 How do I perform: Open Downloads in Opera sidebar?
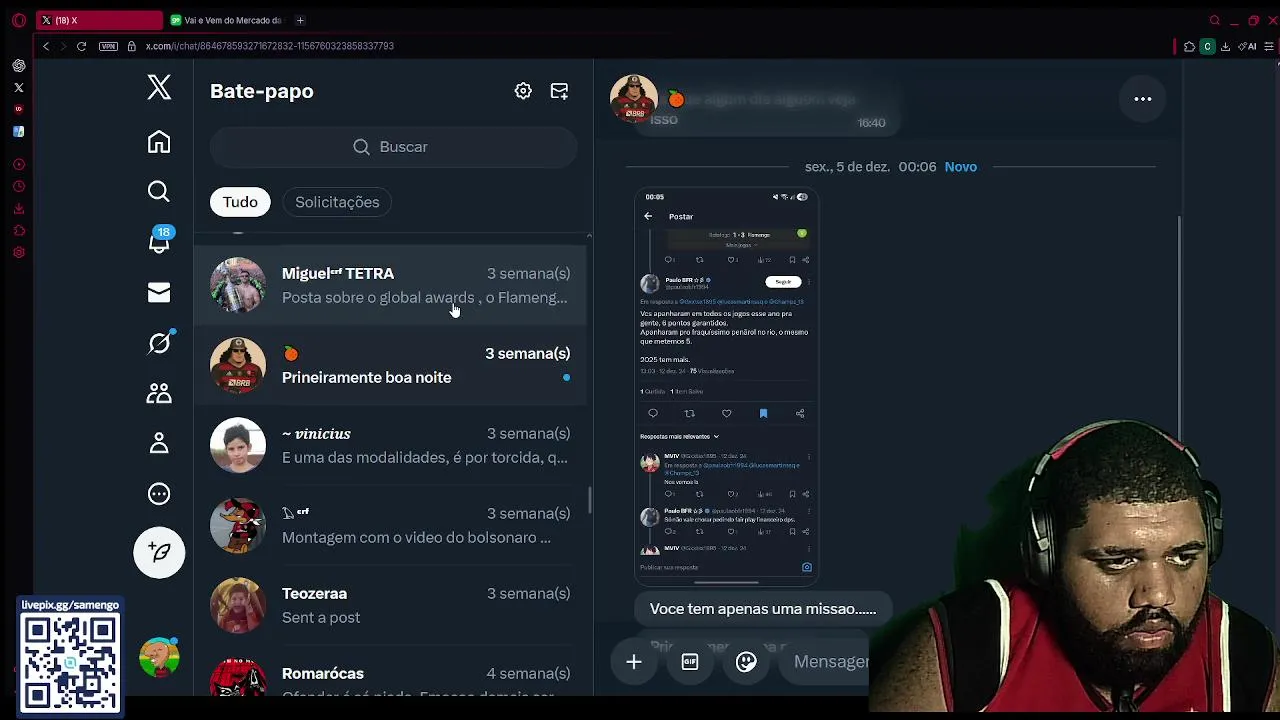(19, 209)
